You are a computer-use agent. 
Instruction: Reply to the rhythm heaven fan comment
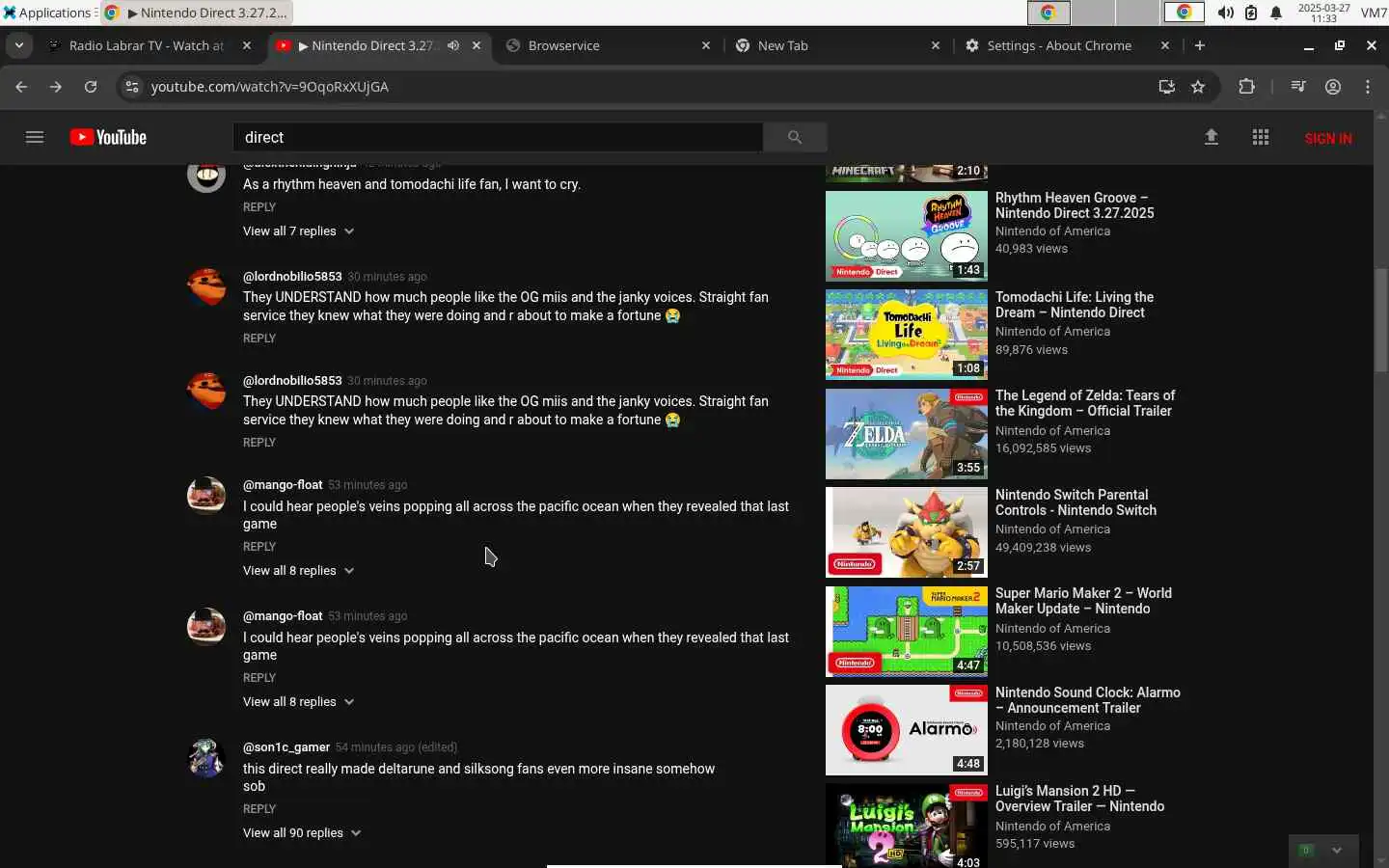coord(259,207)
